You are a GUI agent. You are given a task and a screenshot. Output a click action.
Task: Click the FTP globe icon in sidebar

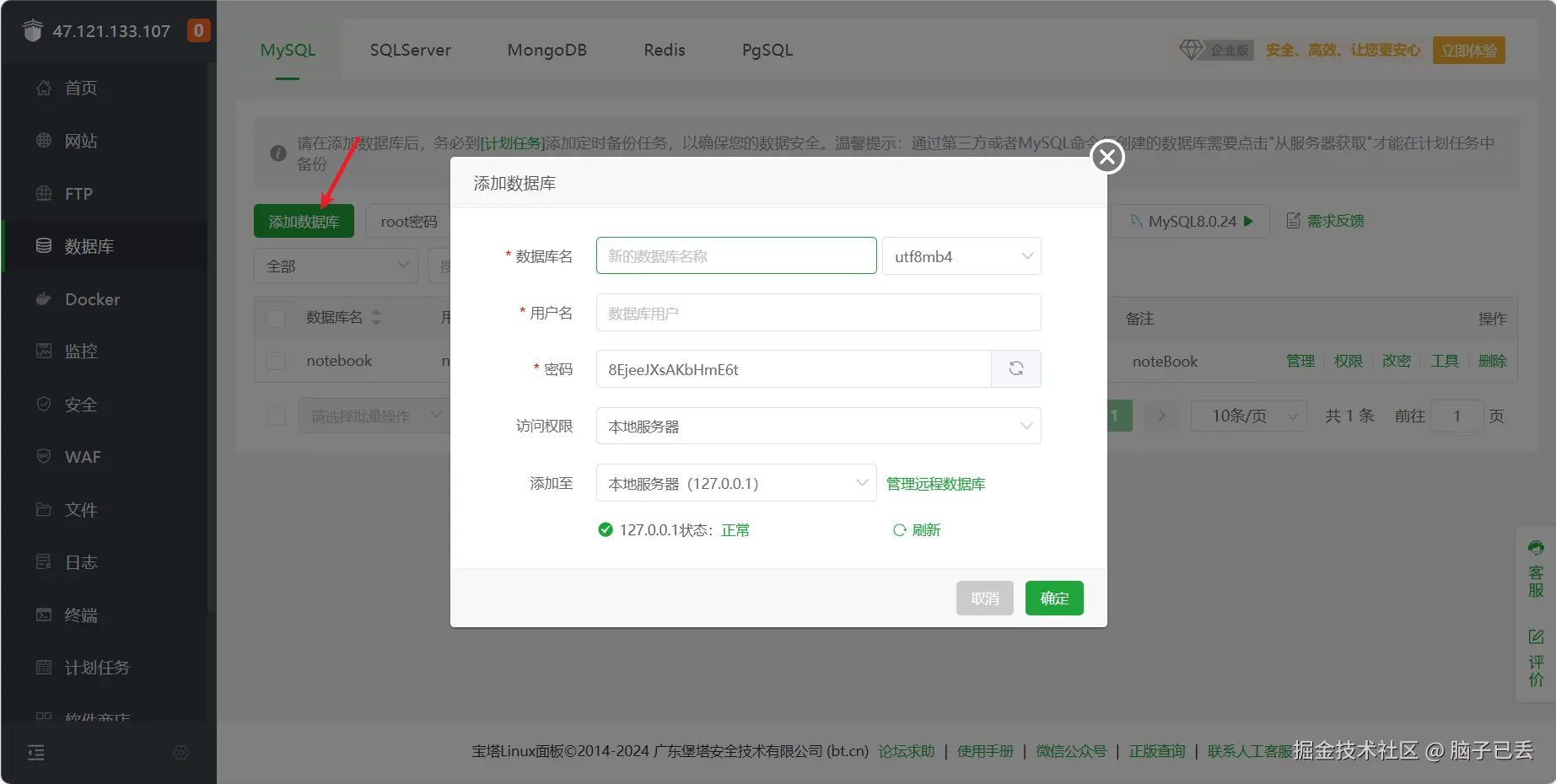44,193
